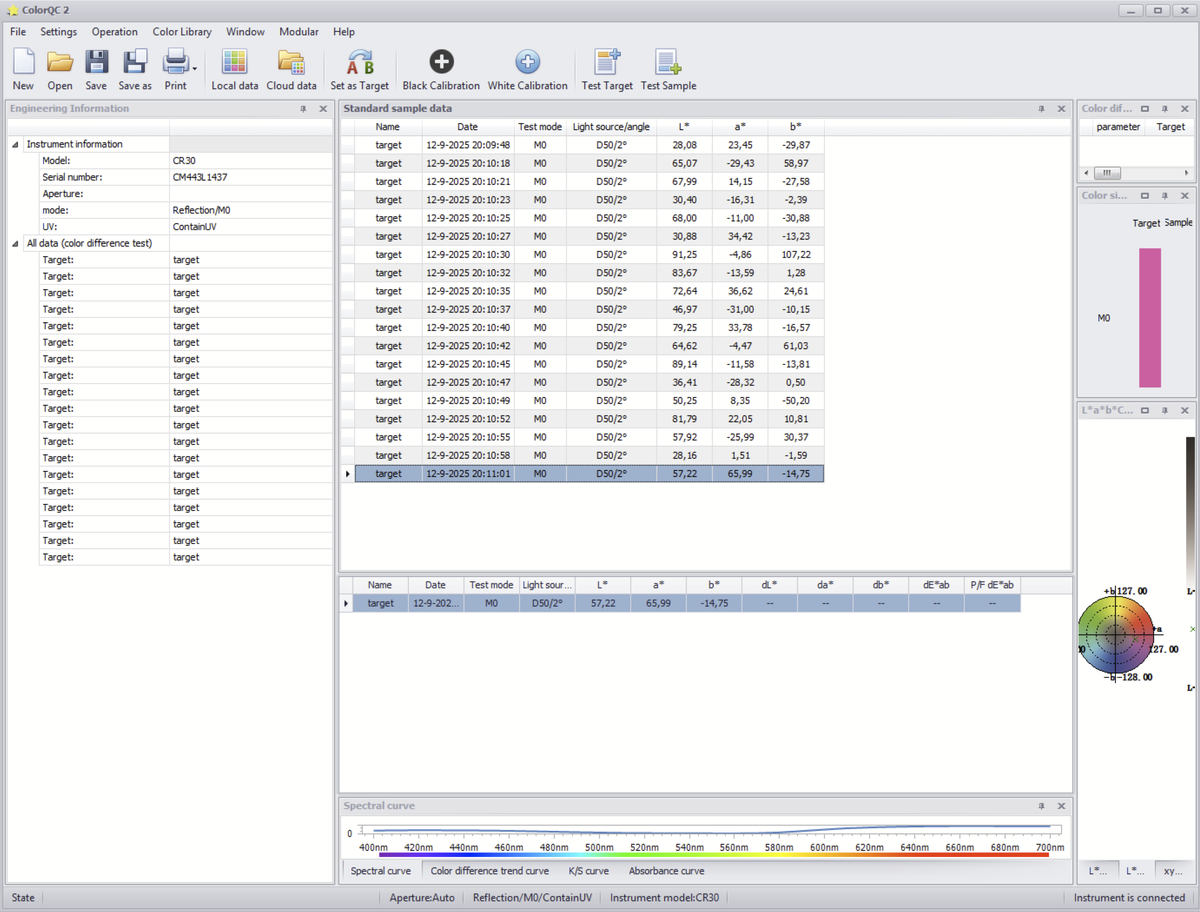Click the left arrow of Color dif... scrollbar
Image resolution: width=1200 pixels, height=912 pixels.
coord(1087,172)
